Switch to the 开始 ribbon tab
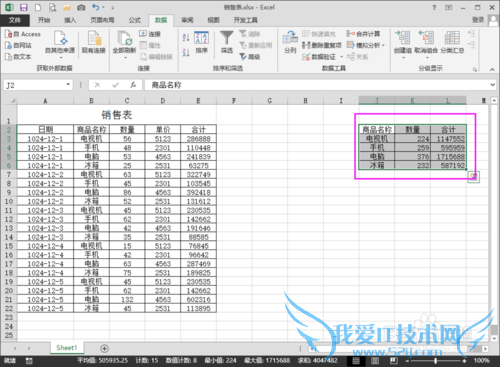This screenshot has height=367, width=500. 44,20
